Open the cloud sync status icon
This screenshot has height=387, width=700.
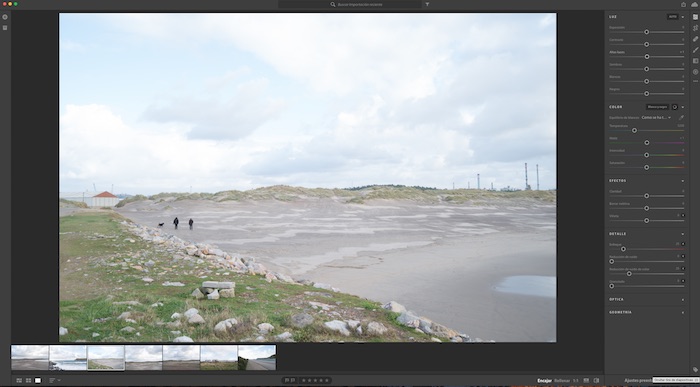point(695,4)
